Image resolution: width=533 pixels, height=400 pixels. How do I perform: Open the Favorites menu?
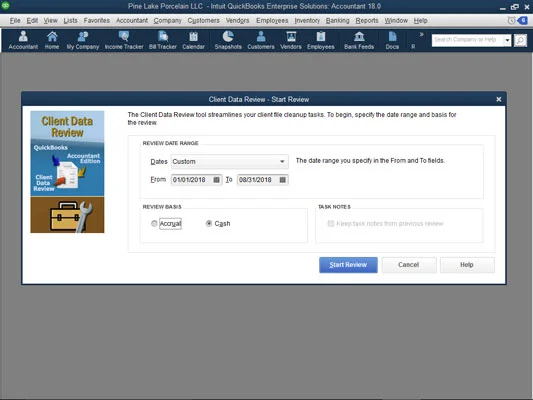point(97,20)
